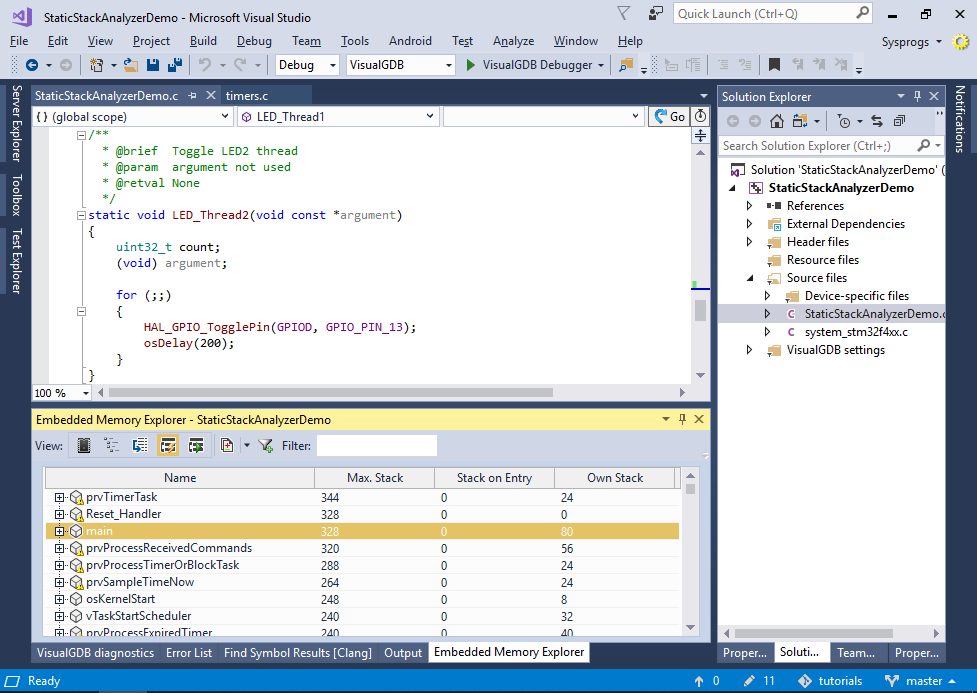Click the clock icon beside the Go button
977x693 pixels.
(700, 117)
